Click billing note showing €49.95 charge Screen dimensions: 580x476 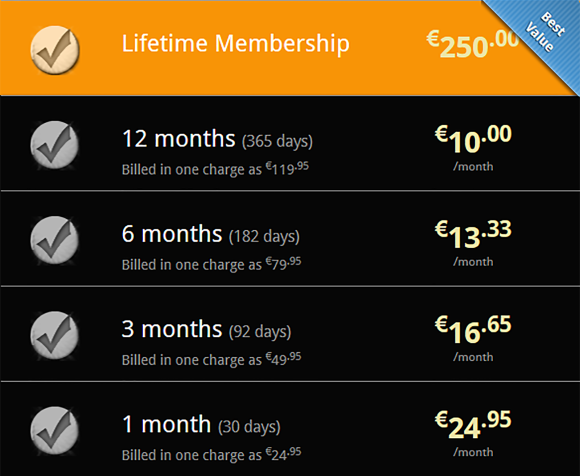coord(212,359)
